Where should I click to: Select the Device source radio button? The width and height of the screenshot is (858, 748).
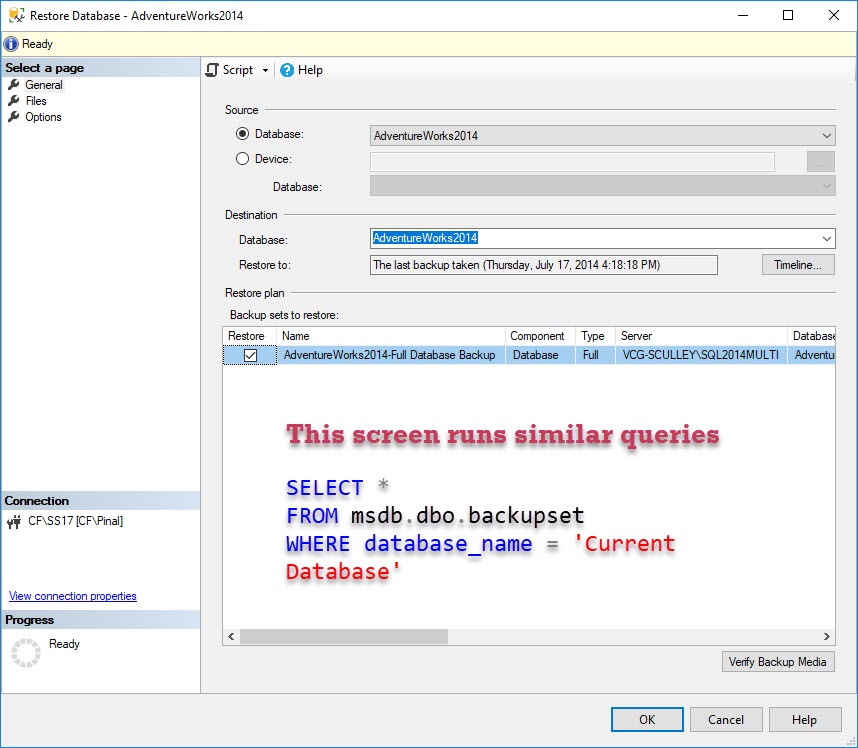point(241,159)
